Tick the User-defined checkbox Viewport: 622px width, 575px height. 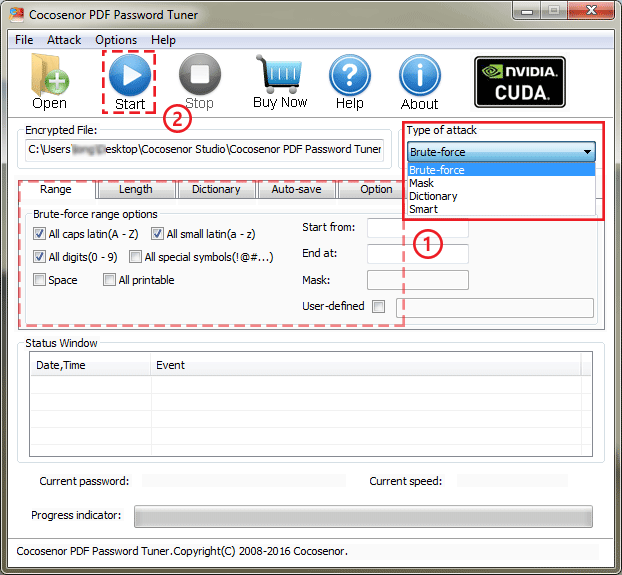coord(378,306)
